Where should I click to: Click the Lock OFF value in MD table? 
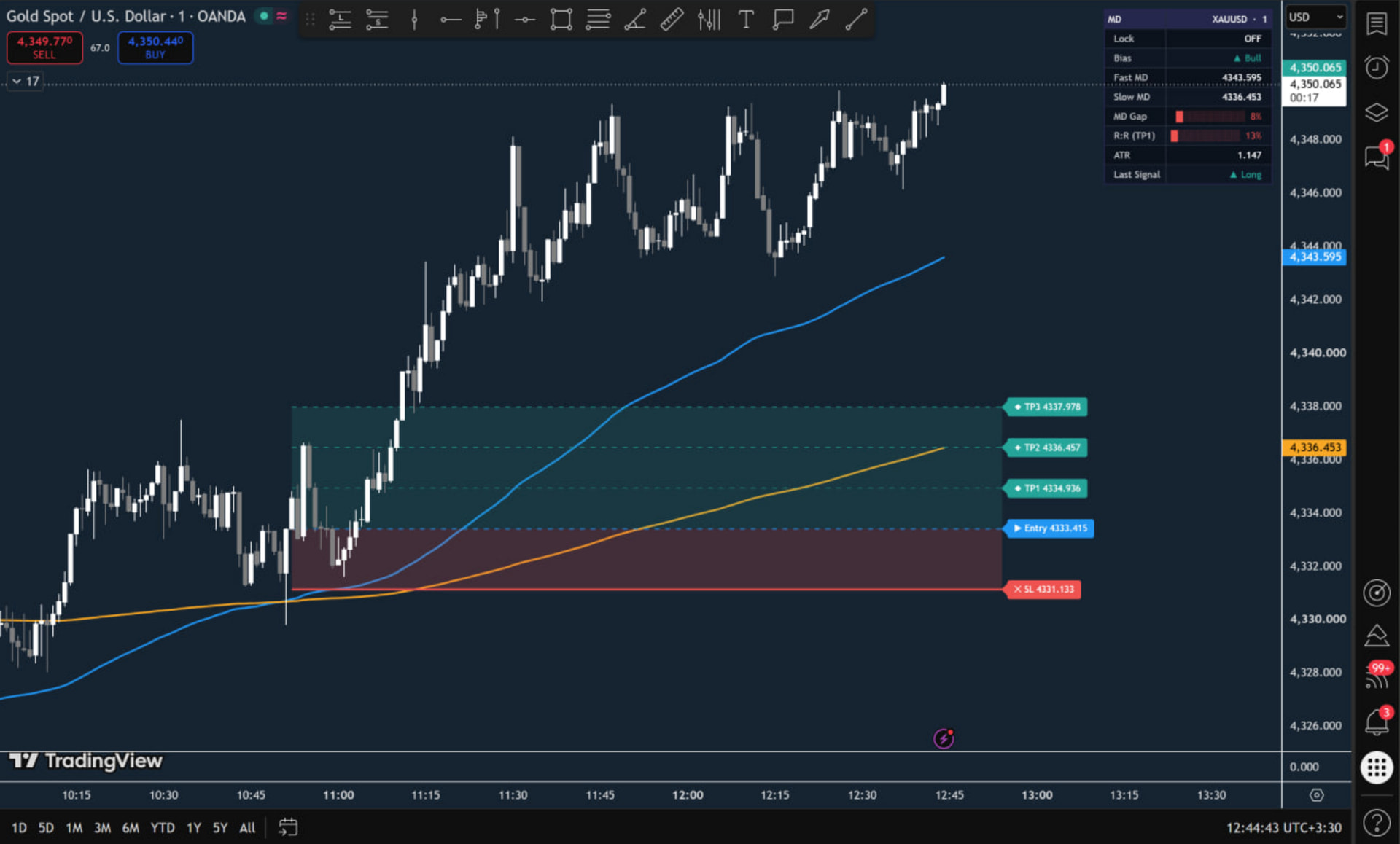click(x=1252, y=39)
